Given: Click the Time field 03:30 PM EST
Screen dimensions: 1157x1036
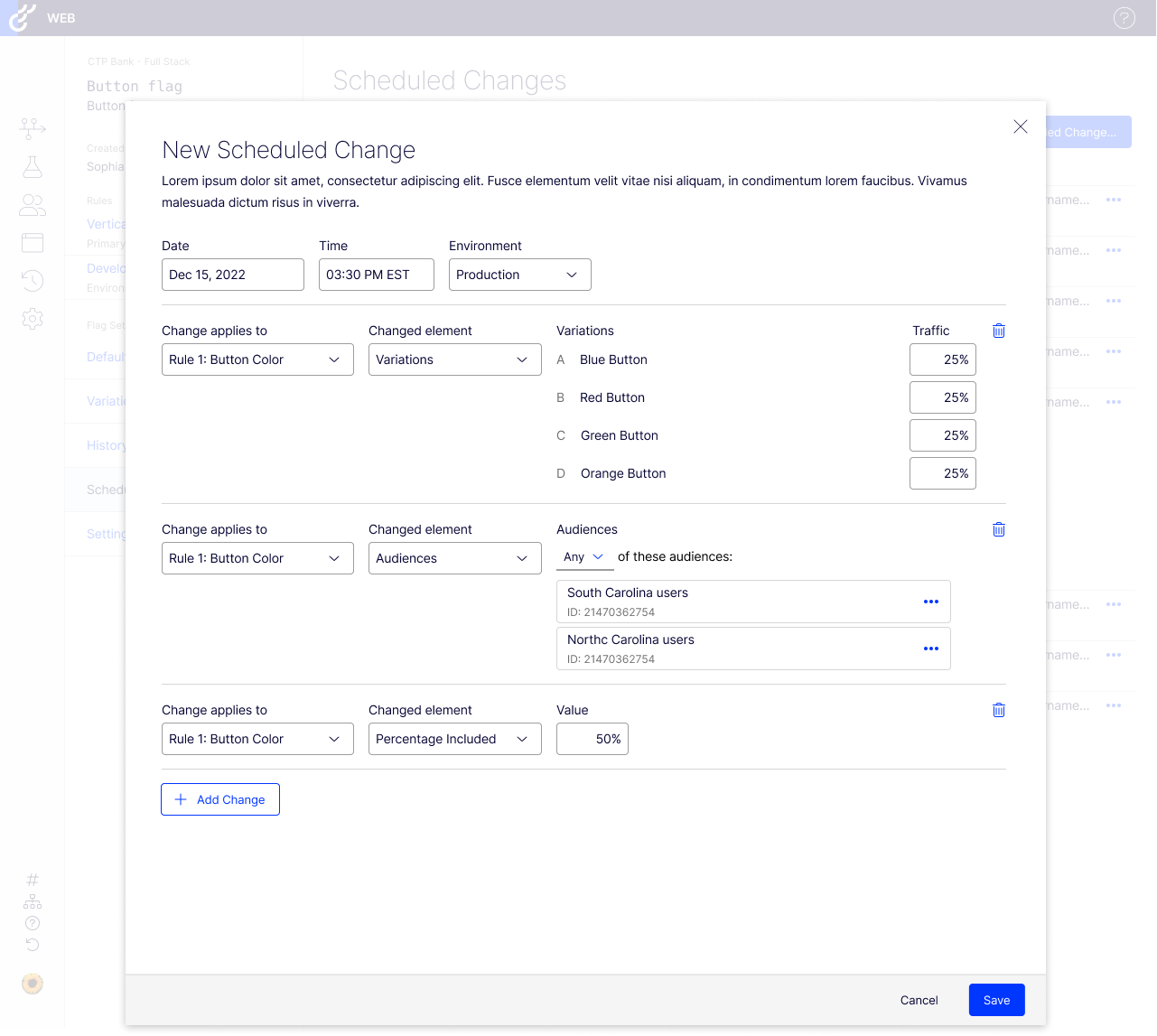Looking at the screenshot, I should (377, 275).
